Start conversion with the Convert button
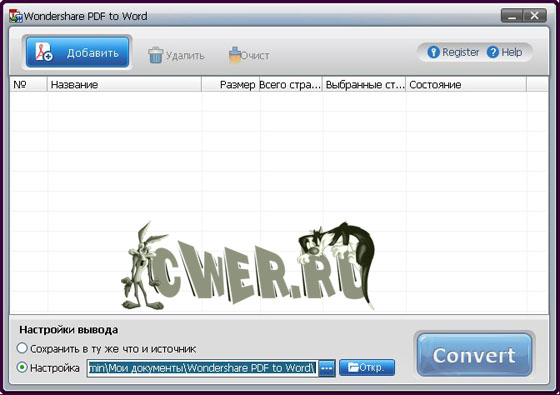 click(474, 355)
